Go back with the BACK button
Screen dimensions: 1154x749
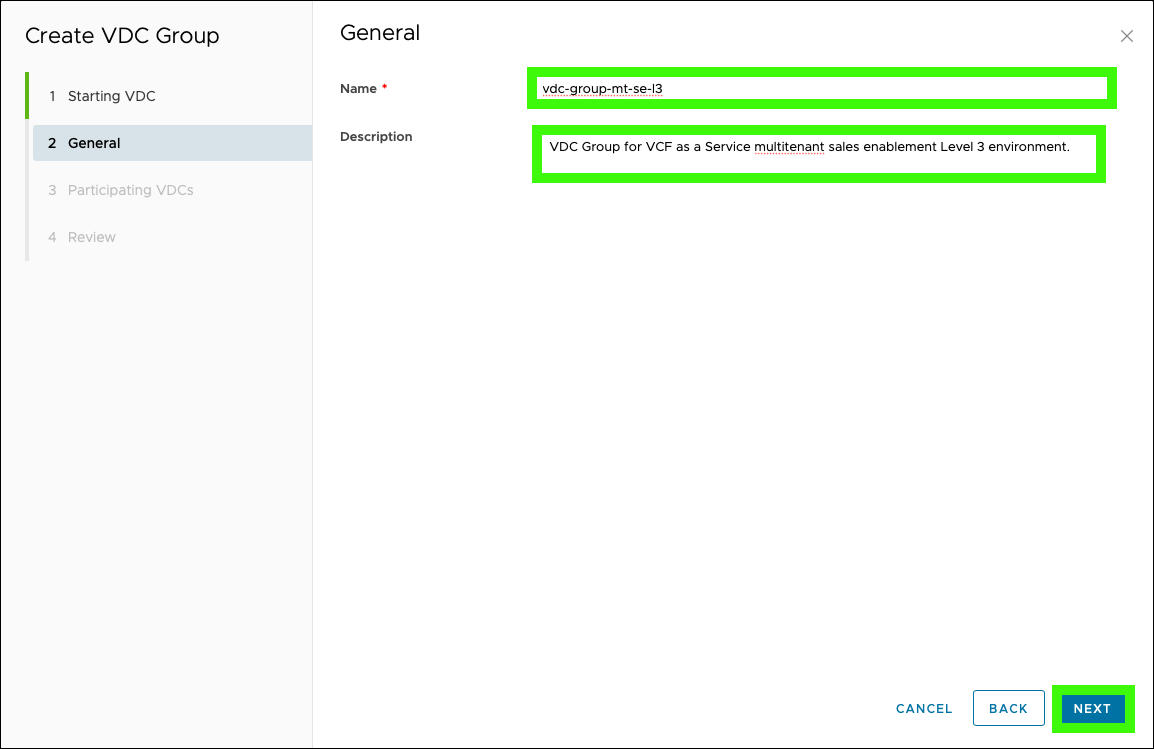(x=1008, y=709)
